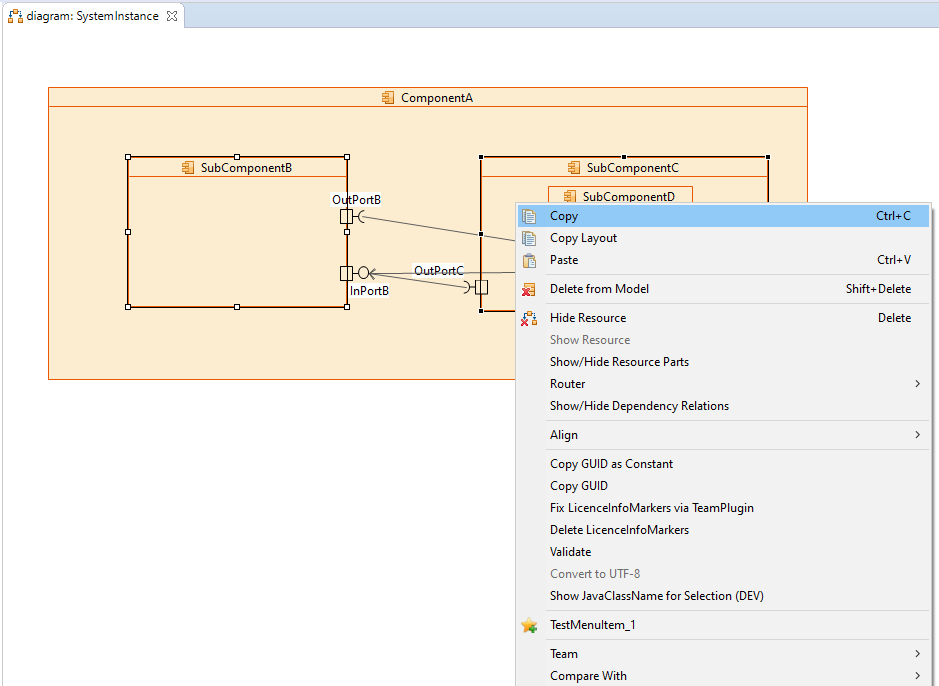Click the Hide Resource icon
939x686 pixels.
[529, 318]
